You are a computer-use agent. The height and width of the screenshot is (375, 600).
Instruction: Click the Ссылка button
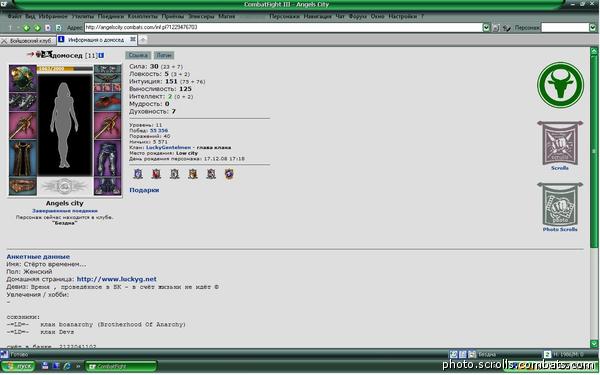(138, 55)
